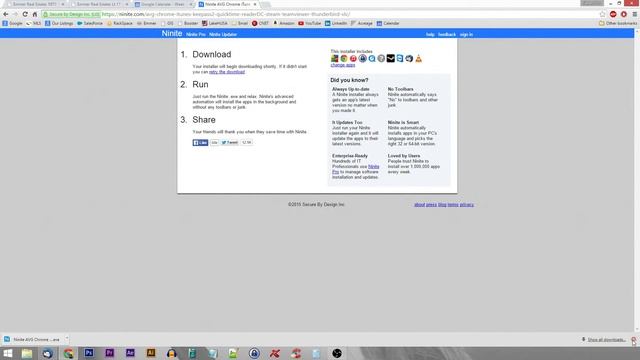
Task: Open the CNET bookmark
Action: tap(260, 23)
